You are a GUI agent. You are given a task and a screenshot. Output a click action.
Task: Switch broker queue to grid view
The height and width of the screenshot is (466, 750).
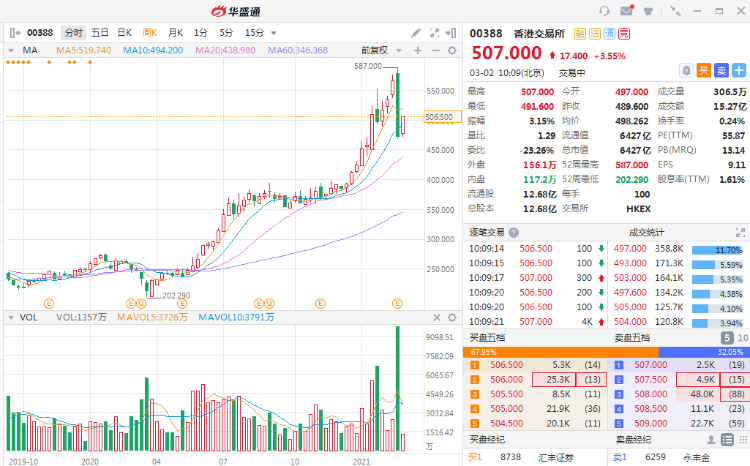[745, 439]
